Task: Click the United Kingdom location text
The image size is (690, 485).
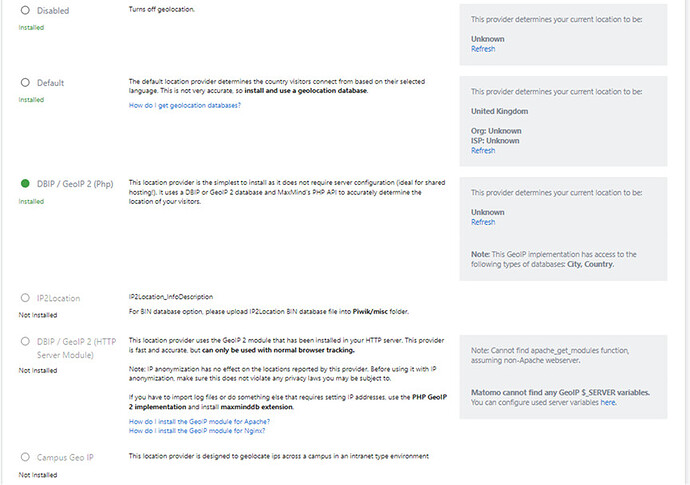Action: (499, 111)
